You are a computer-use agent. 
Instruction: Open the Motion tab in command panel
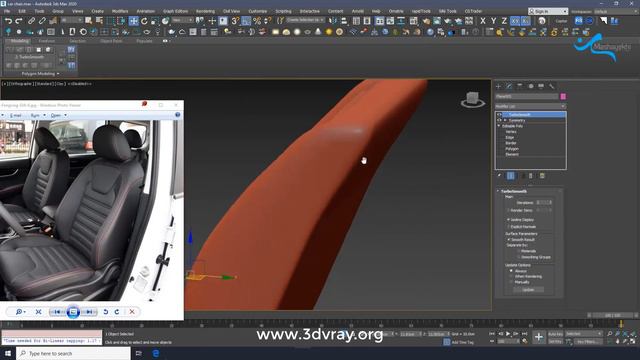(x=531, y=86)
